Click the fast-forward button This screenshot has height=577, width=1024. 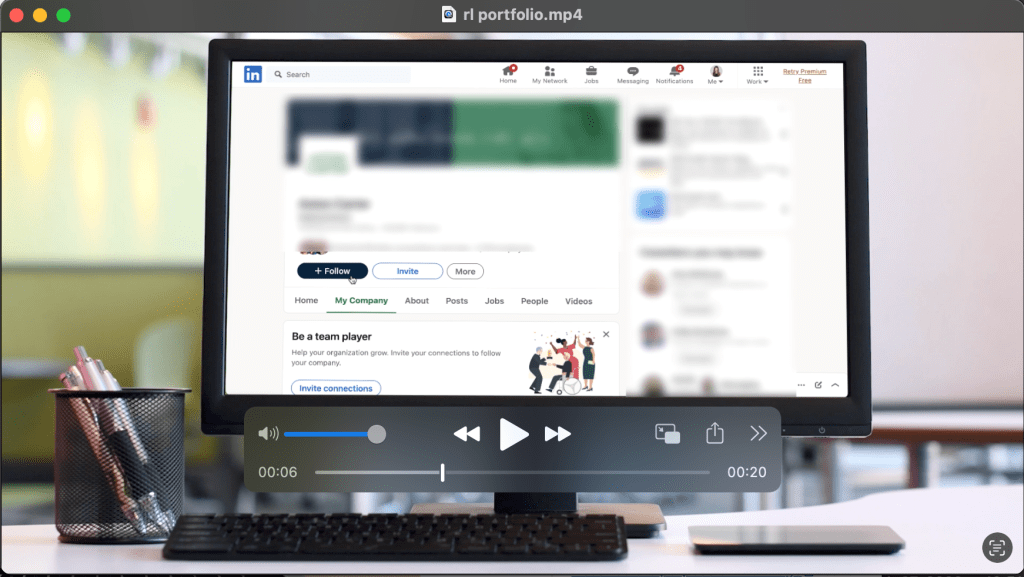pyautogui.click(x=558, y=434)
